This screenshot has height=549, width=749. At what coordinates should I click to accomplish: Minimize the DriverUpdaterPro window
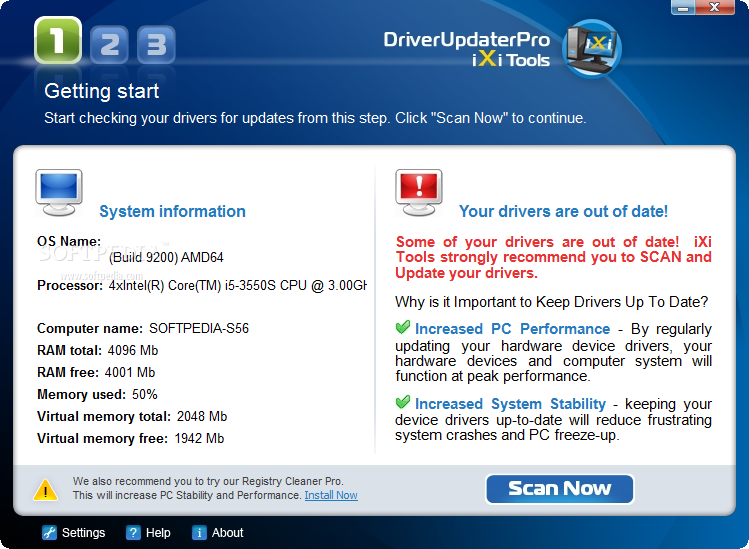(684, 8)
